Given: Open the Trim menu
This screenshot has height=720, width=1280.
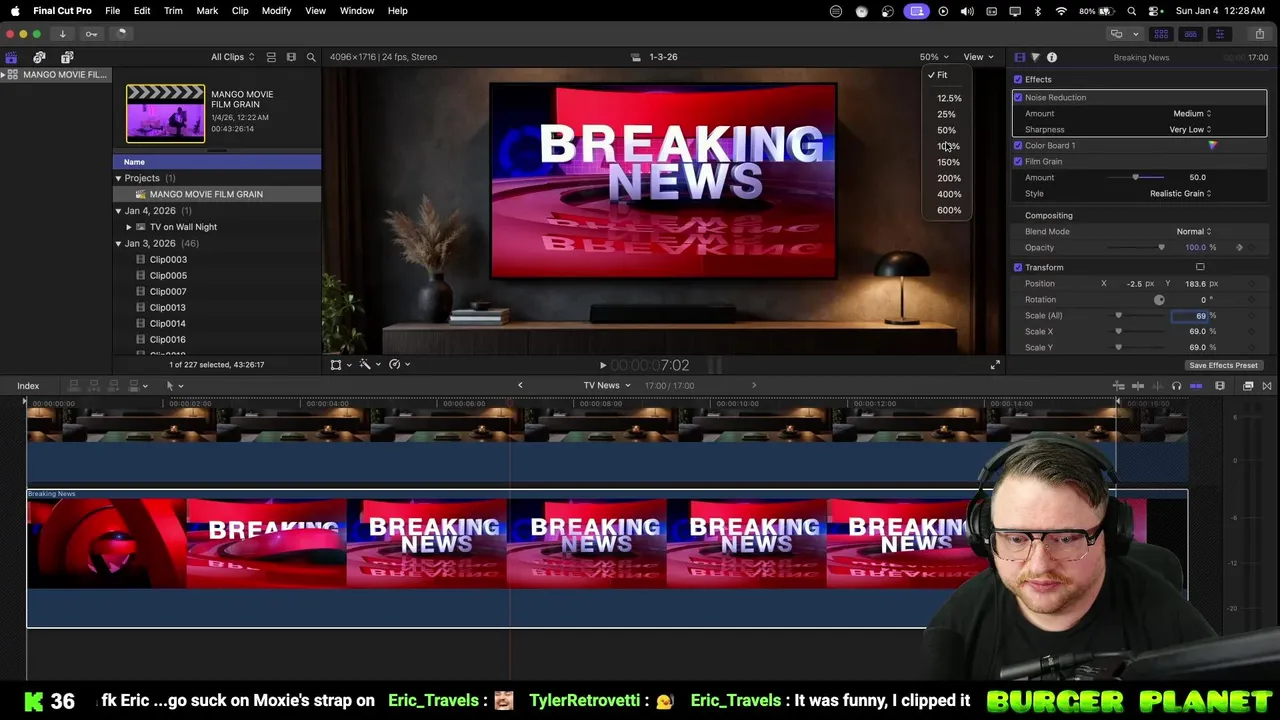Looking at the screenshot, I should [173, 11].
